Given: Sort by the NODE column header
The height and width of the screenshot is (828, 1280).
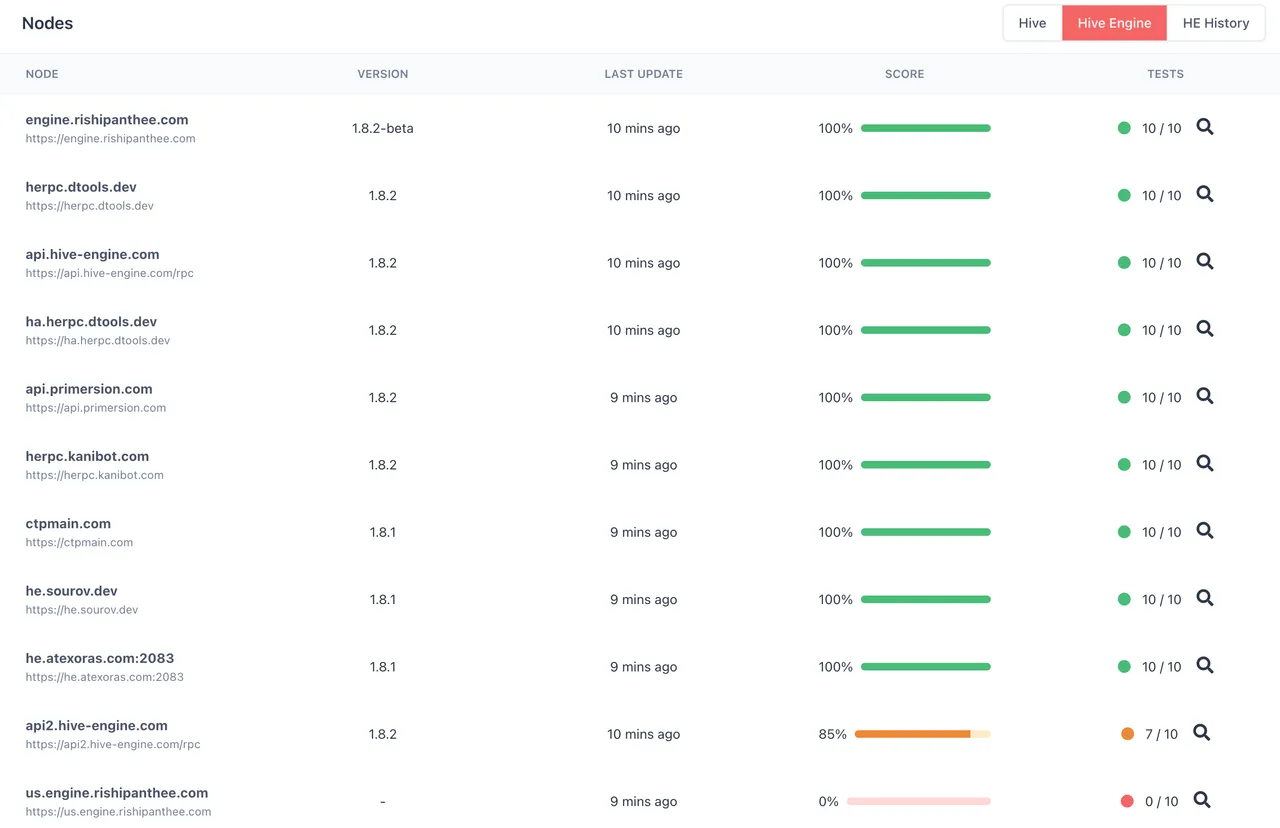Looking at the screenshot, I should [x=42, y=74].
